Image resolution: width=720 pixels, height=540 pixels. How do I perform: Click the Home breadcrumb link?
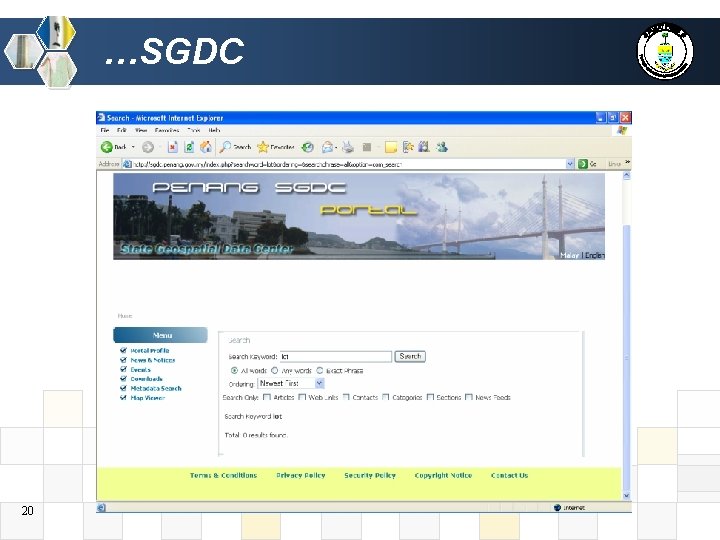[125, 316]
